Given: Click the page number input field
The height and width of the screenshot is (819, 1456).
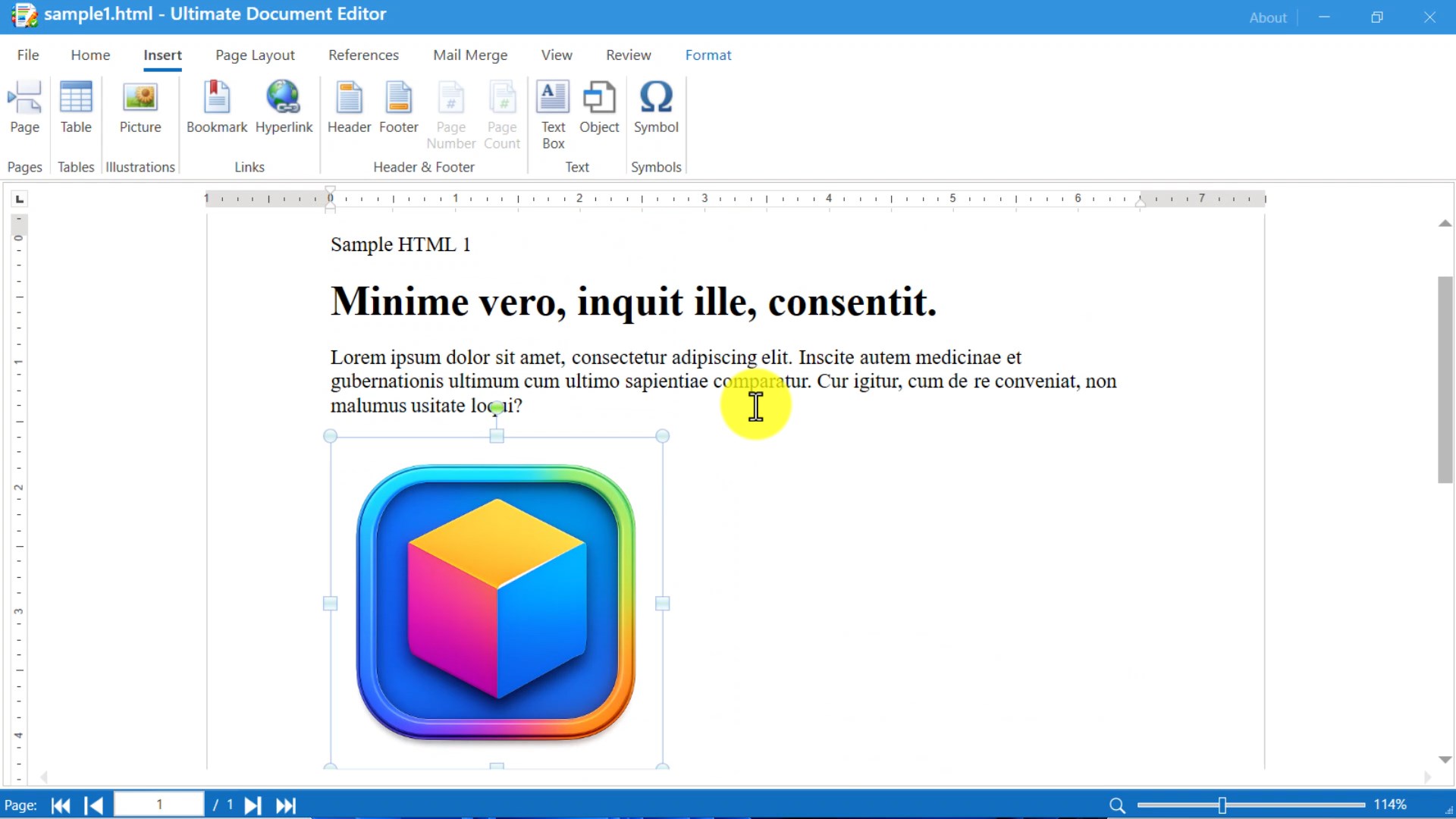Looking at the screenshot, I should click(159, 805).
